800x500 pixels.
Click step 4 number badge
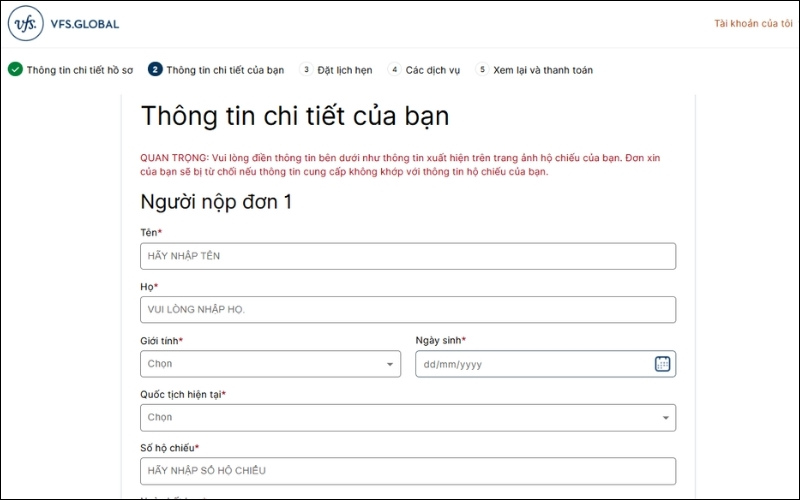pyautogui.click(x=394, y=69)
